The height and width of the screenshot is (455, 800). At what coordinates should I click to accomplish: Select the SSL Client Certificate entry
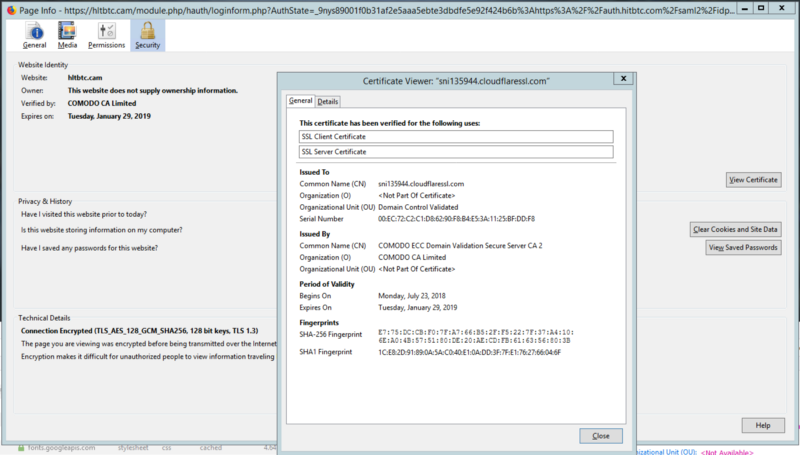coord(456,137)
